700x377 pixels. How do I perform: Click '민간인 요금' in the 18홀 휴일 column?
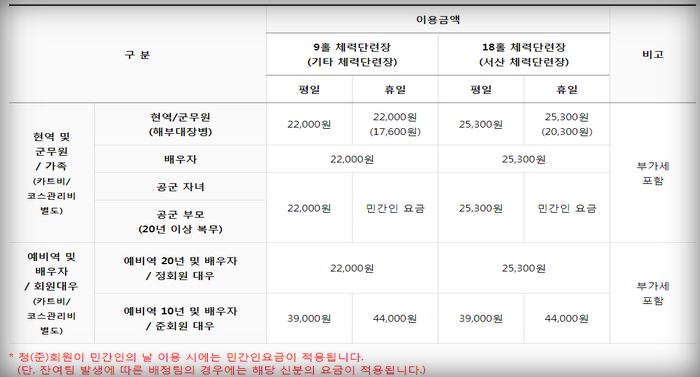click(567, 208)
